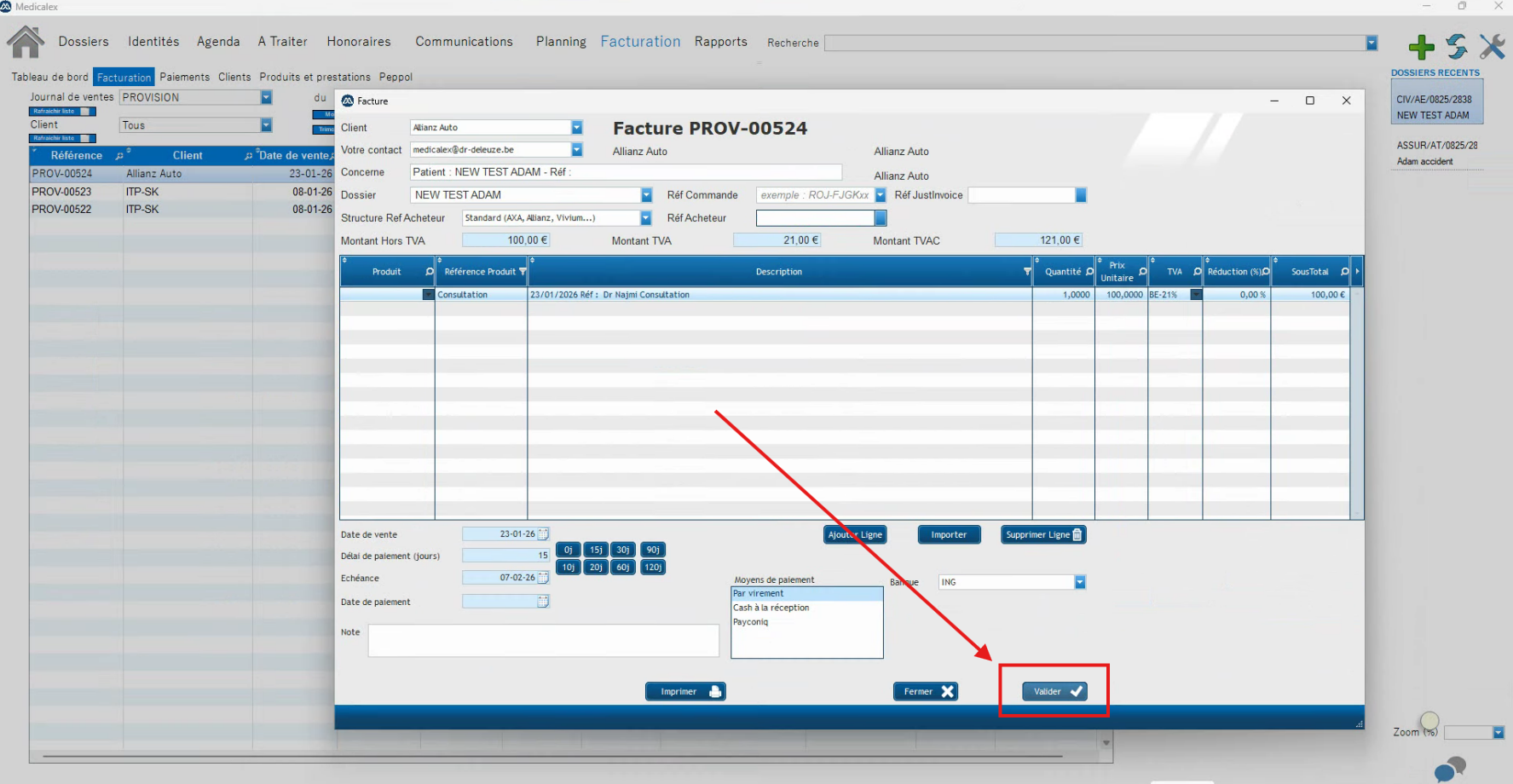
Task: Choose Payconiq as payment method
Action: point(751,622)
